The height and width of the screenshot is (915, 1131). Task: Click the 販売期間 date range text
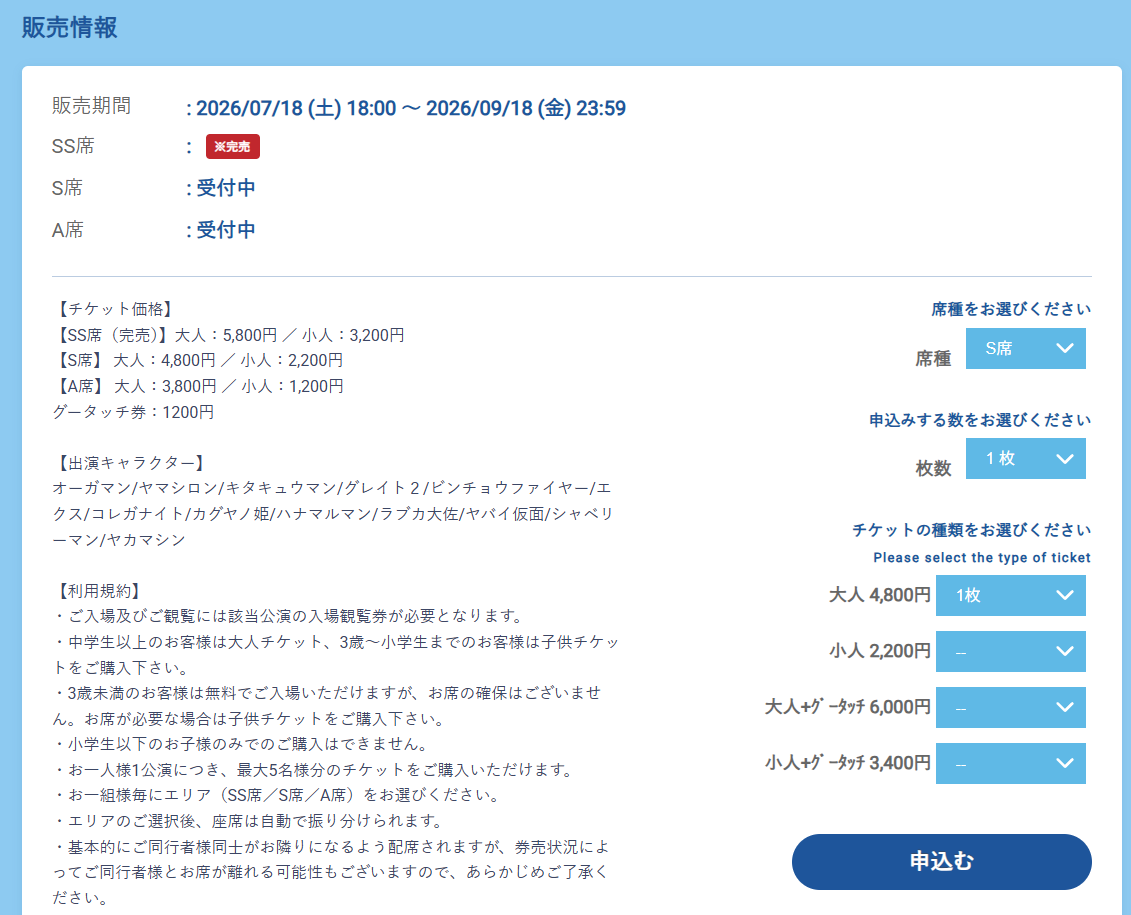(x=411, y=108)
